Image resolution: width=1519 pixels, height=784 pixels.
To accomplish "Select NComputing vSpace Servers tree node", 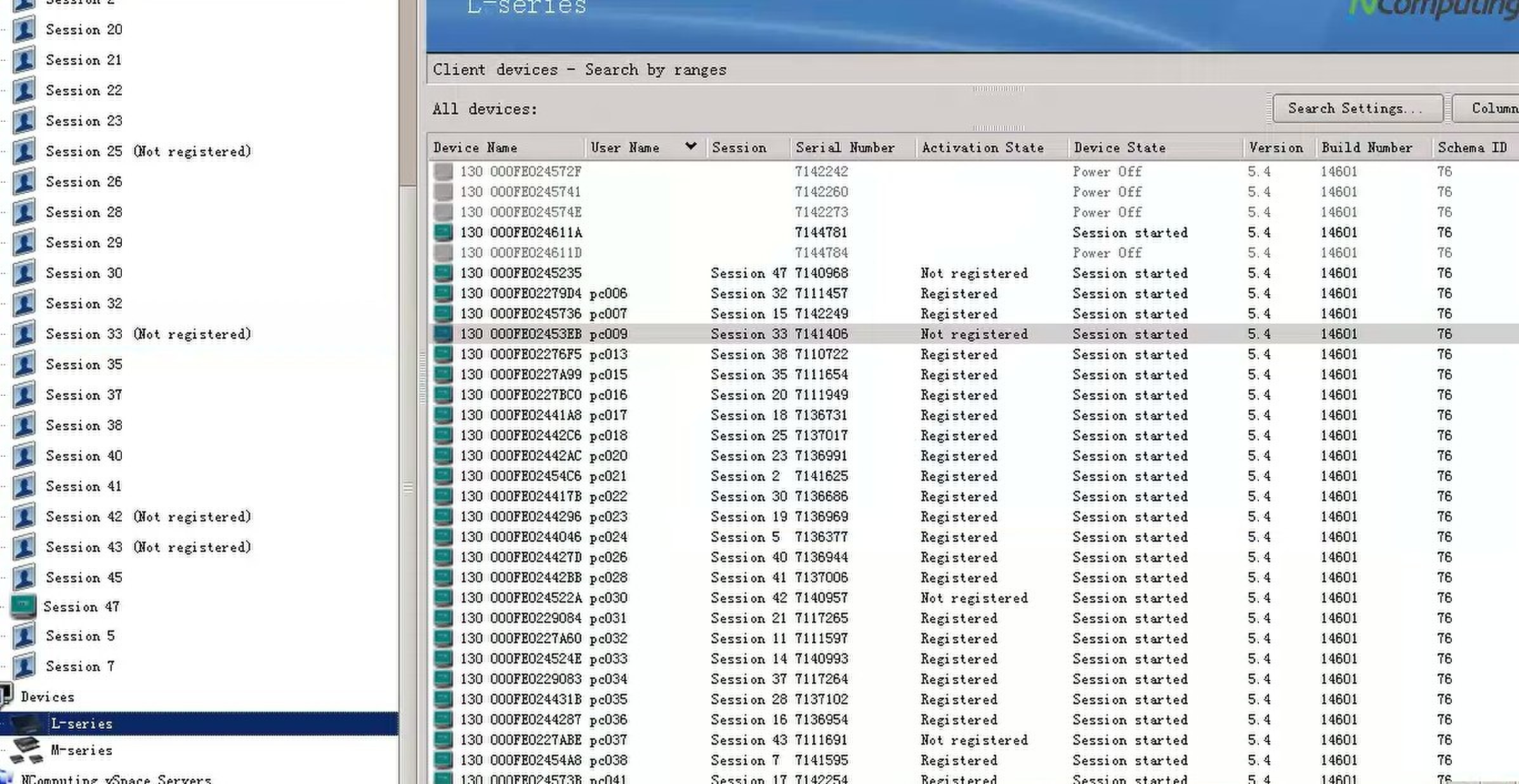I will pos(115,778).
